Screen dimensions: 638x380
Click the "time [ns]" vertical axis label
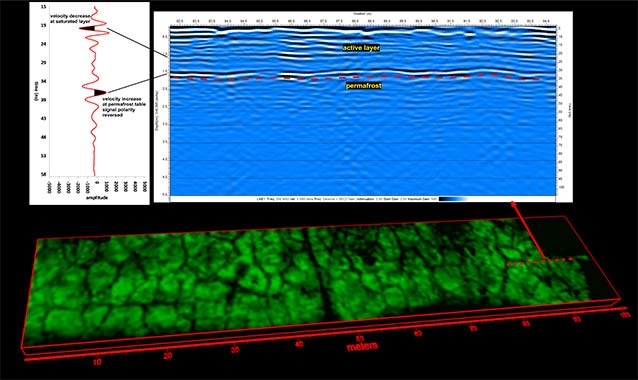(x=35, y=91)
